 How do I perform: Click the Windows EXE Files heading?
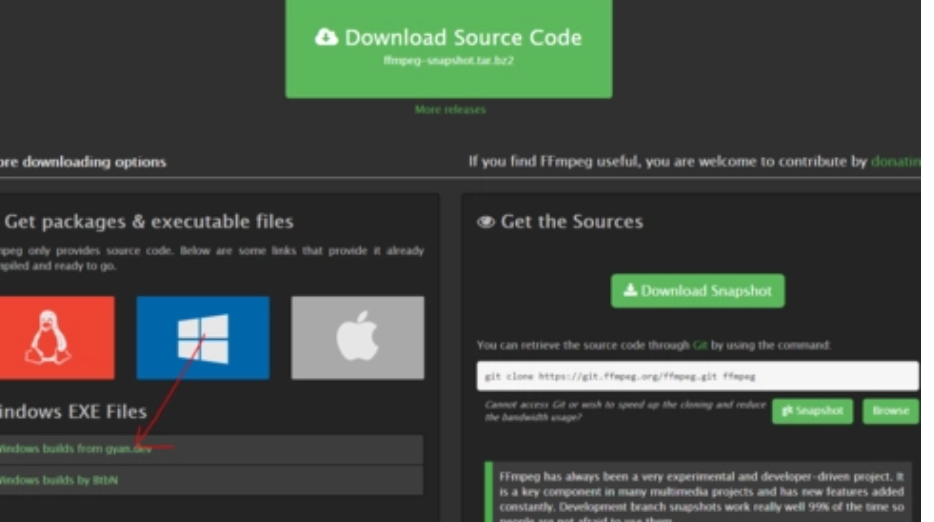73,411
